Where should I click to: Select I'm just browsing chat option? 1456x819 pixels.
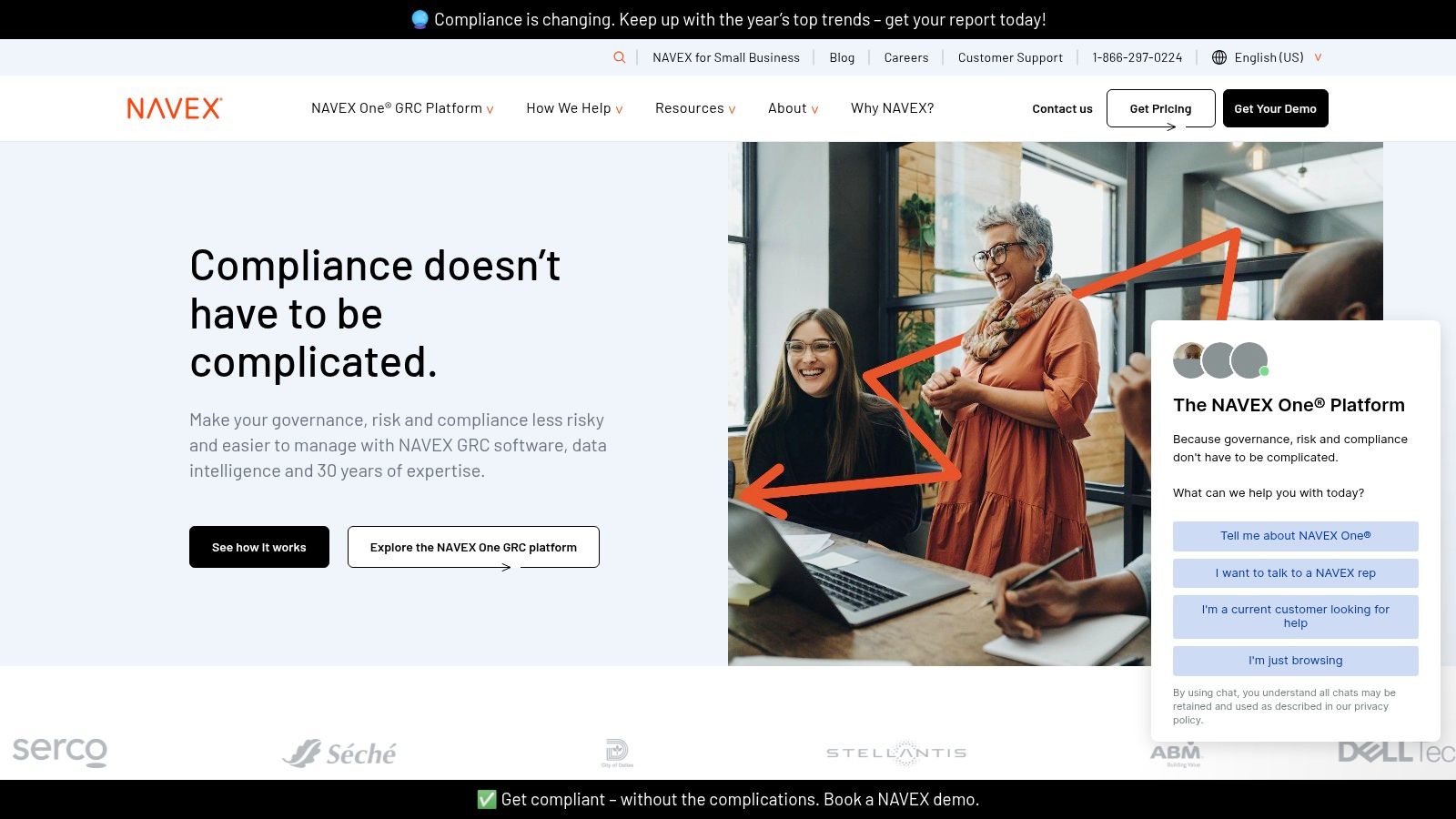pos(1296,661)
